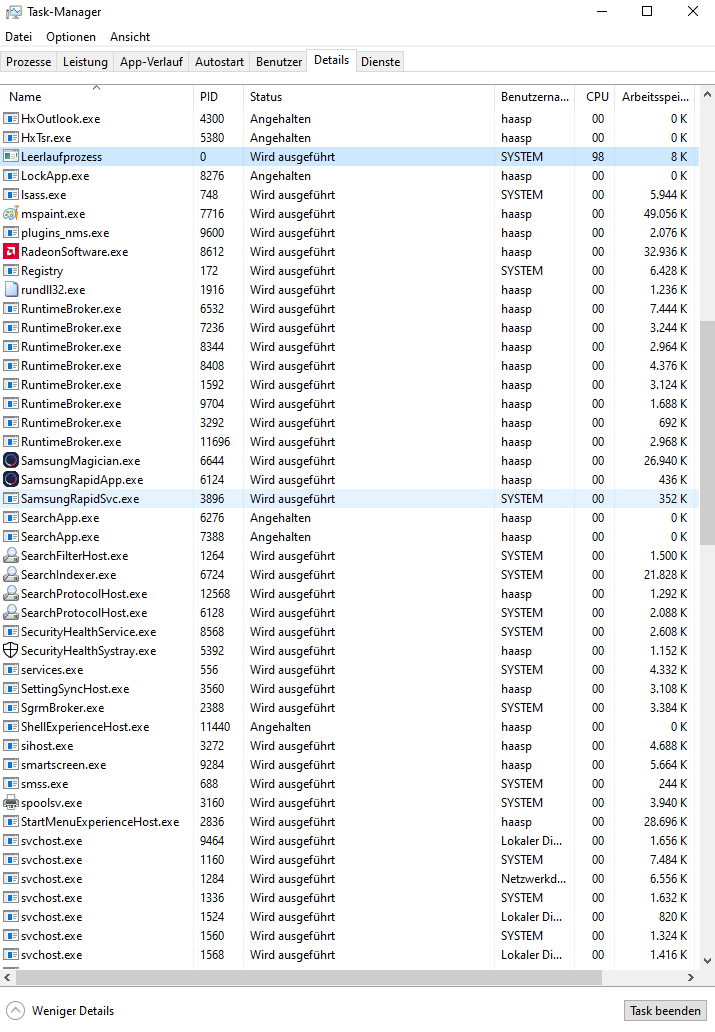
Task: Collapse view with Weniger Details
Action: [60, 1011]
